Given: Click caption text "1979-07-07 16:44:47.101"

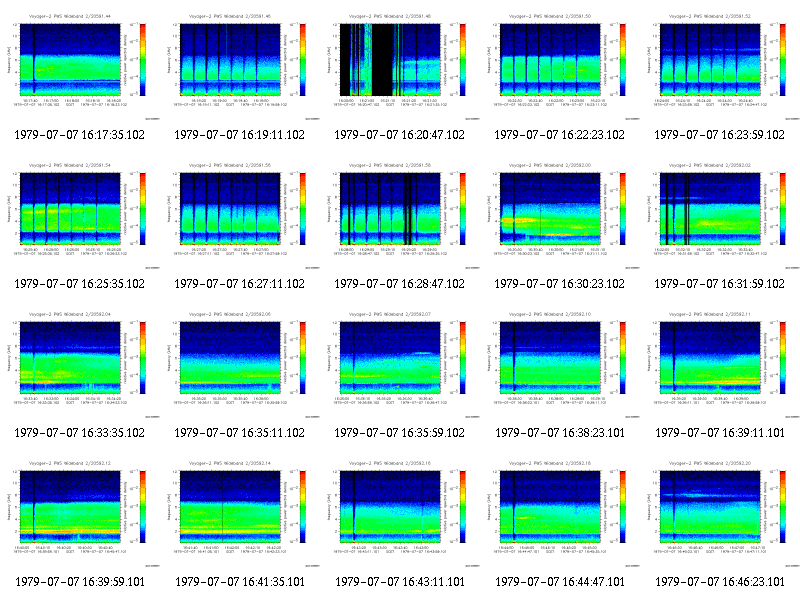Looking at the screenshot, I should pos(560,582).
